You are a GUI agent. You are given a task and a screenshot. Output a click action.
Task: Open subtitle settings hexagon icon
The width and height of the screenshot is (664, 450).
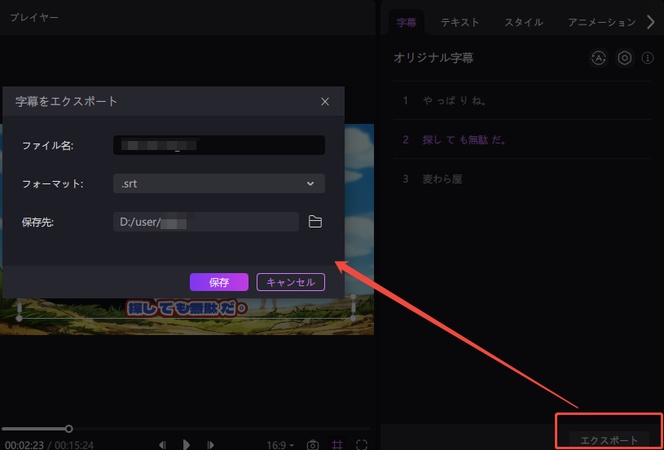point(625,58)
